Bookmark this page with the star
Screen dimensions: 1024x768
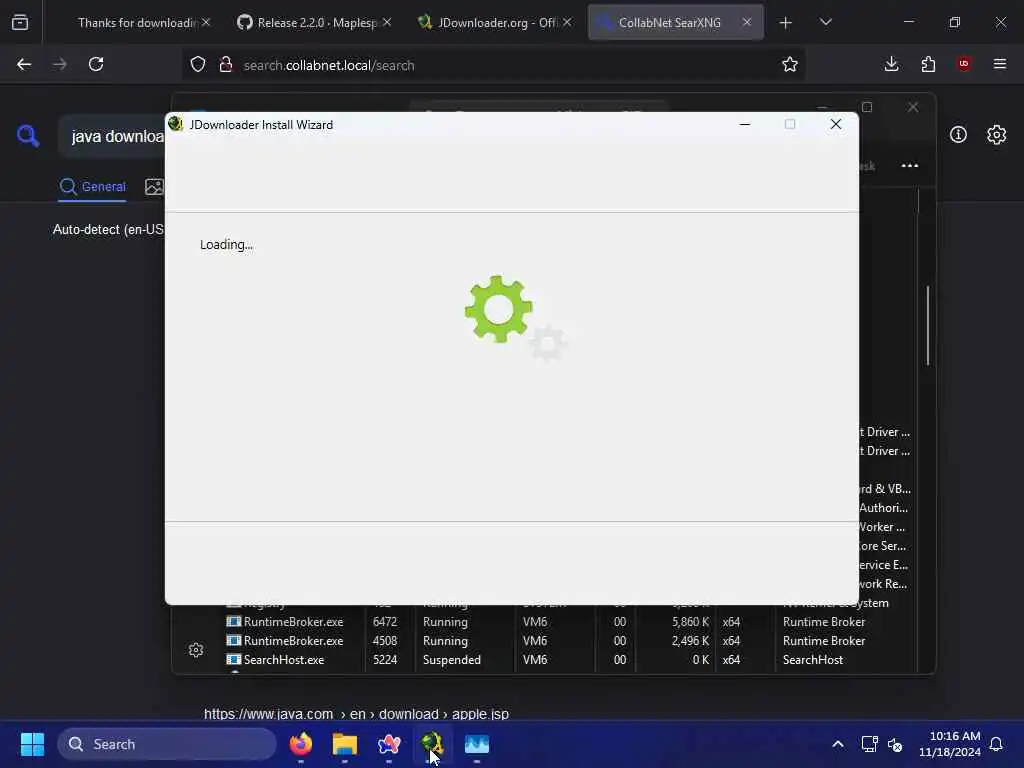pos(790,64)
